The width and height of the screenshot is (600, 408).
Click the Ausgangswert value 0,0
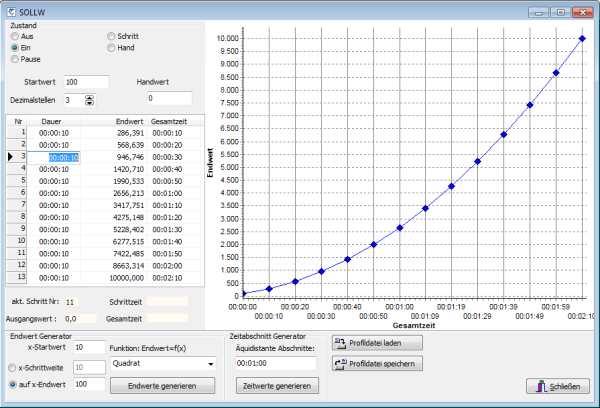pyautogui.click(x=80, y=319)
